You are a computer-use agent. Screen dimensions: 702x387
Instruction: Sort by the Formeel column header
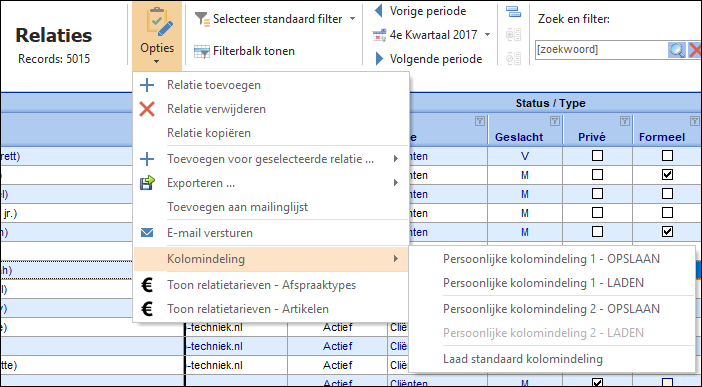(662, 137)
